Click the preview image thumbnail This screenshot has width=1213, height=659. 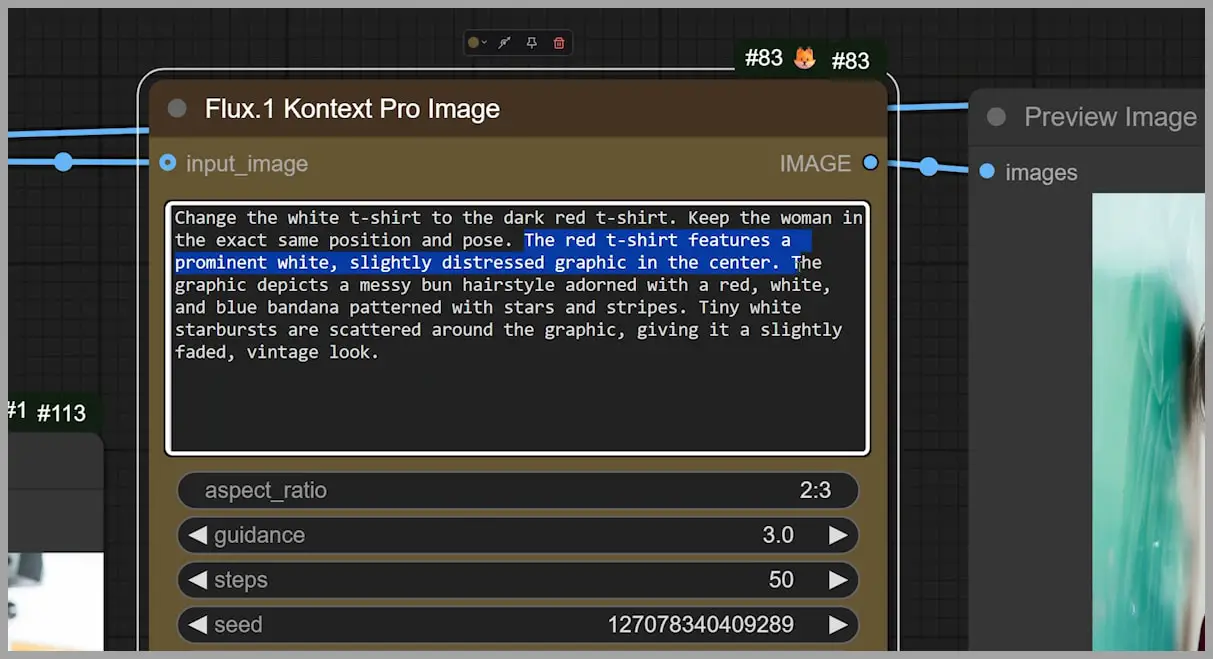1148,421
